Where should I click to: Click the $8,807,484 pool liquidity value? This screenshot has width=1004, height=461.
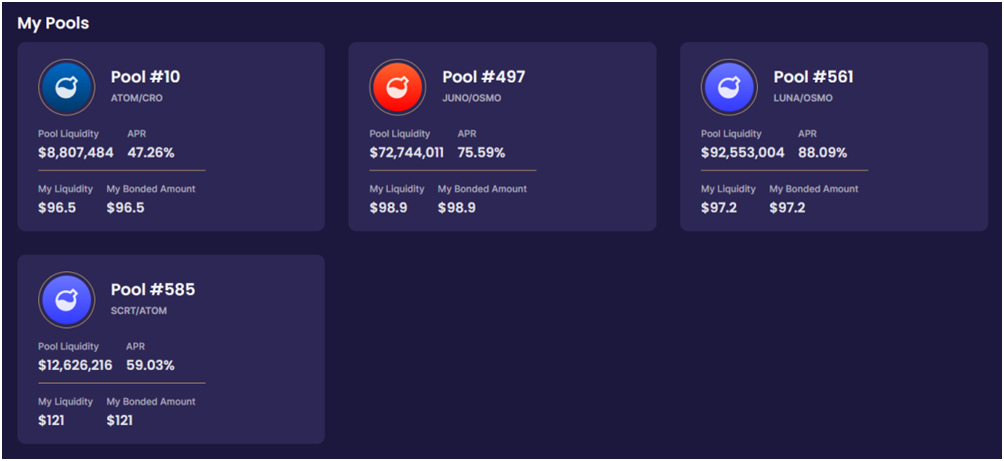point(76,153)
